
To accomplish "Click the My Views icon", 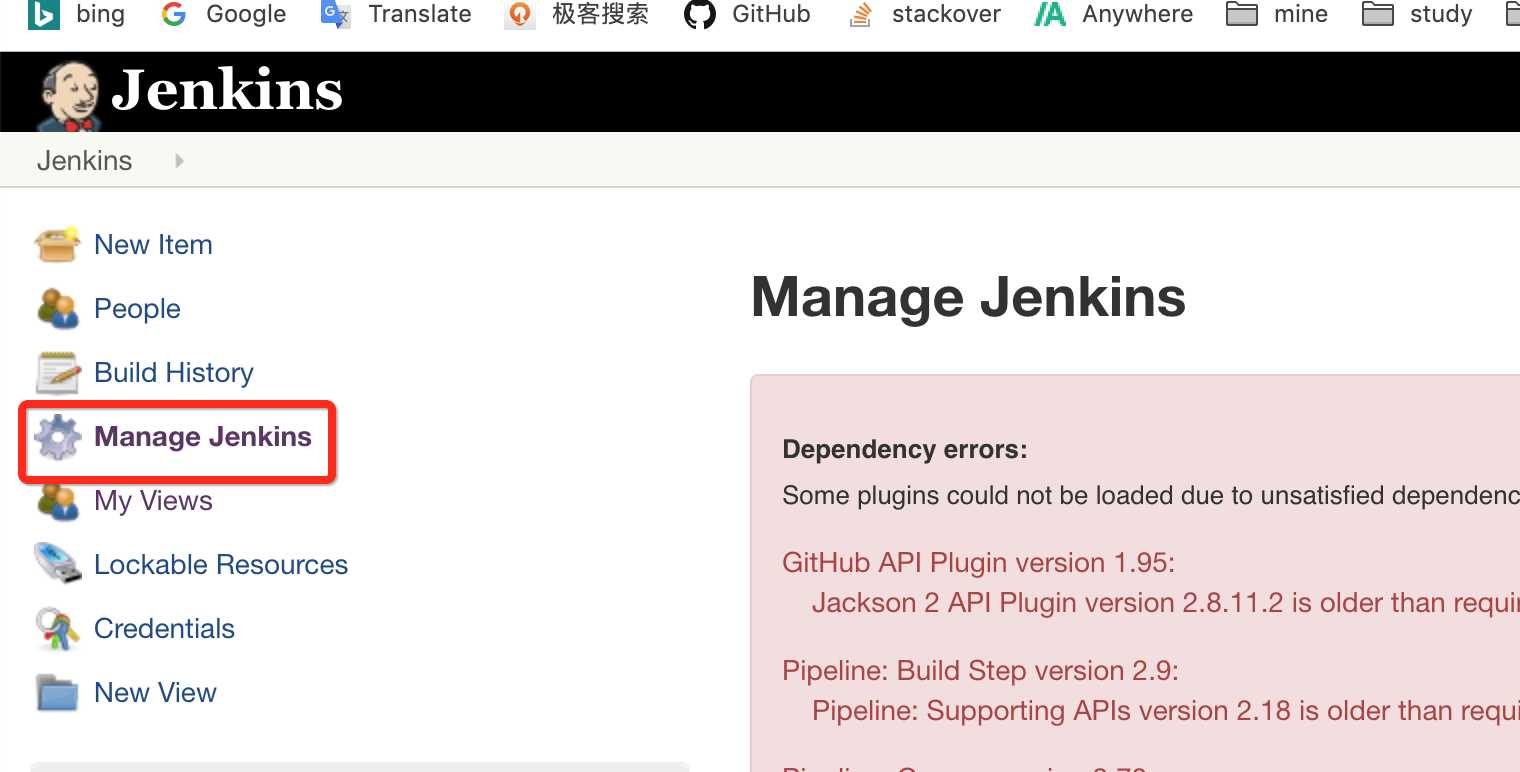I will point(57,500).
